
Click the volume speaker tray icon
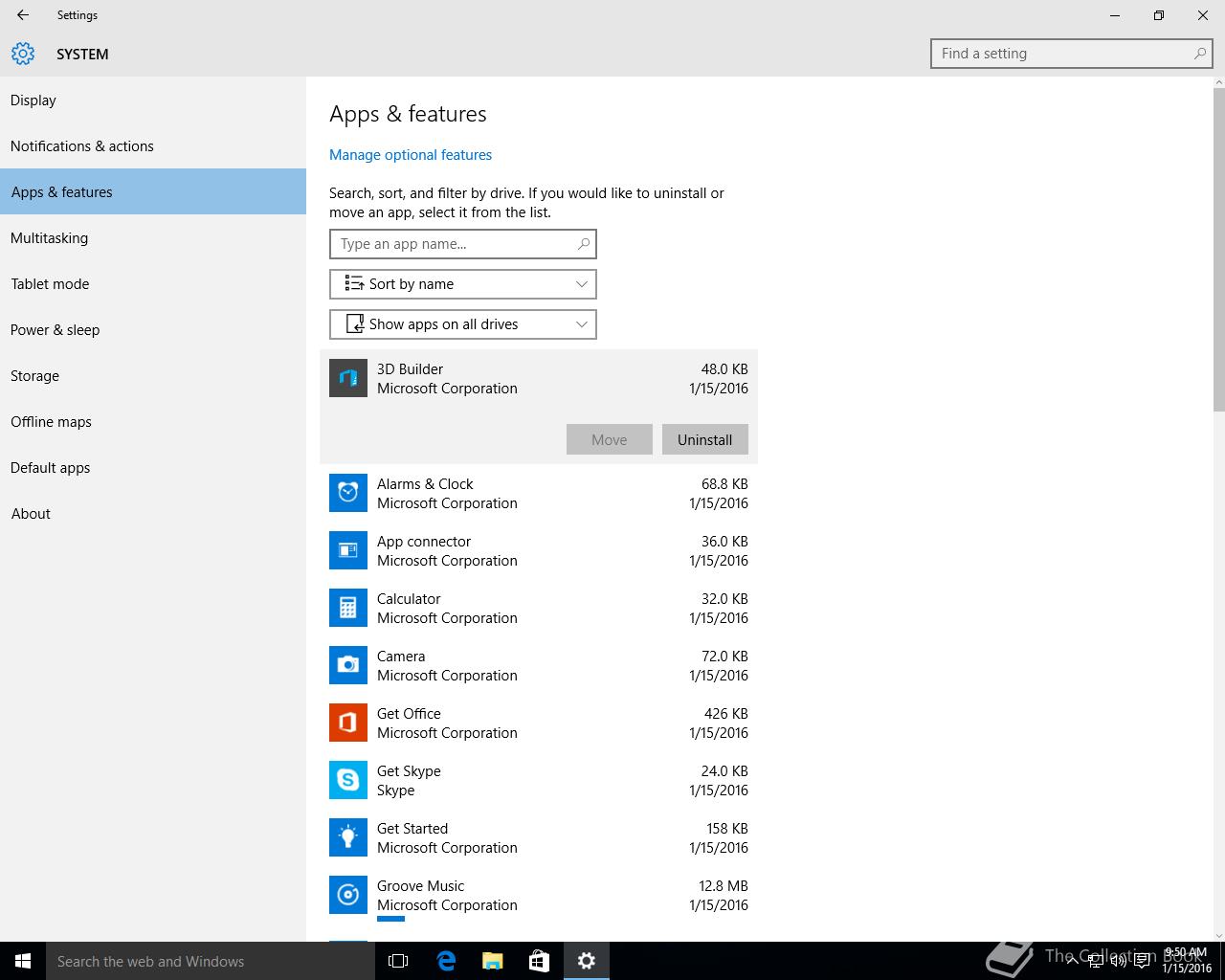tap(1119, 961)
